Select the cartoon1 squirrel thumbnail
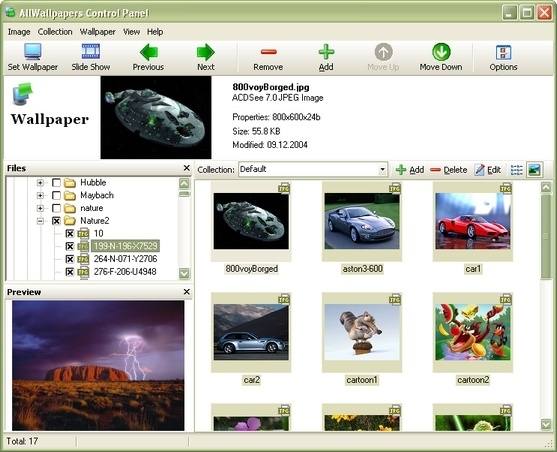Screen dimensions: 557x452 (362, 332)
